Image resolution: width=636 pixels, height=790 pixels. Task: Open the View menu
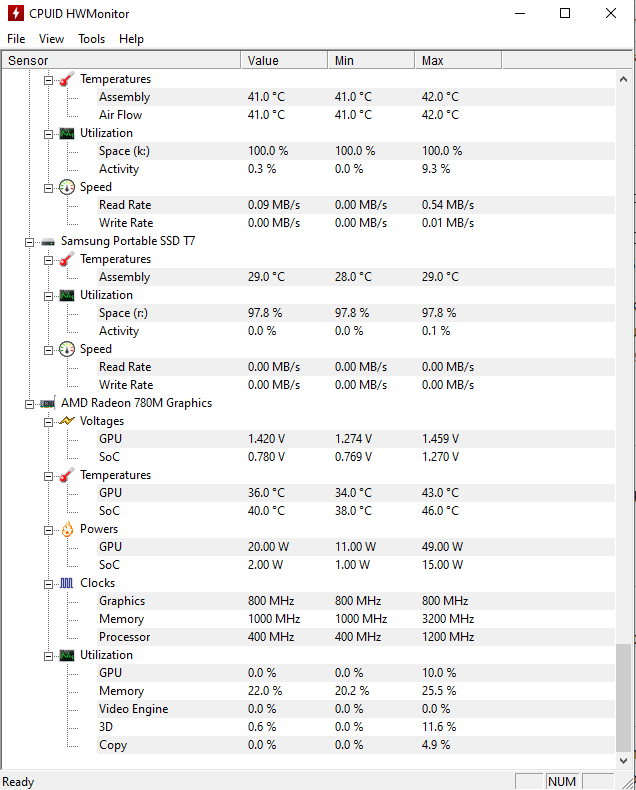click(x=51, y=39)
